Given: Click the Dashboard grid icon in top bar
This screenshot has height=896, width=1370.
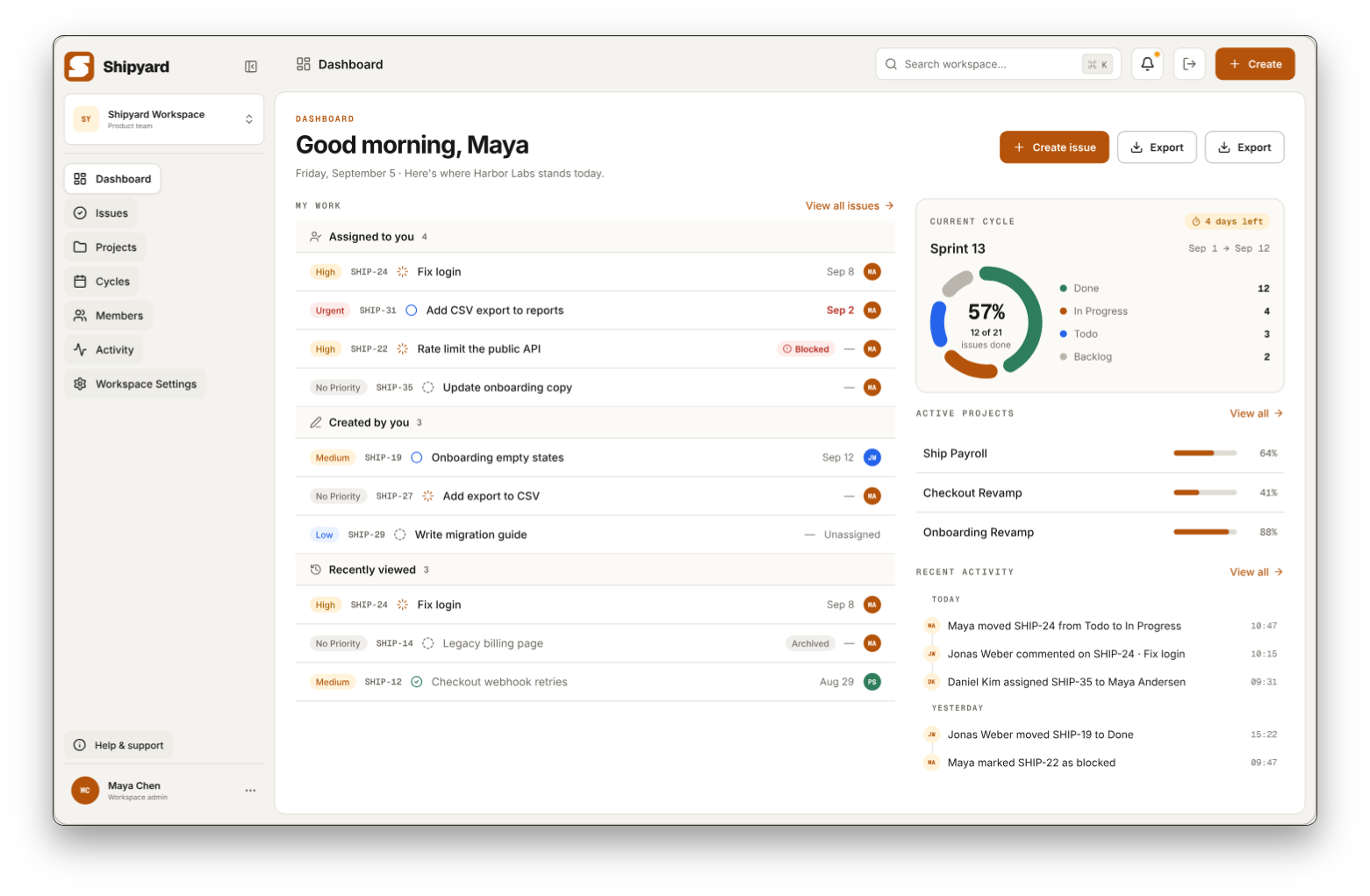Looking at the screenshot, I should coord(304,64).
